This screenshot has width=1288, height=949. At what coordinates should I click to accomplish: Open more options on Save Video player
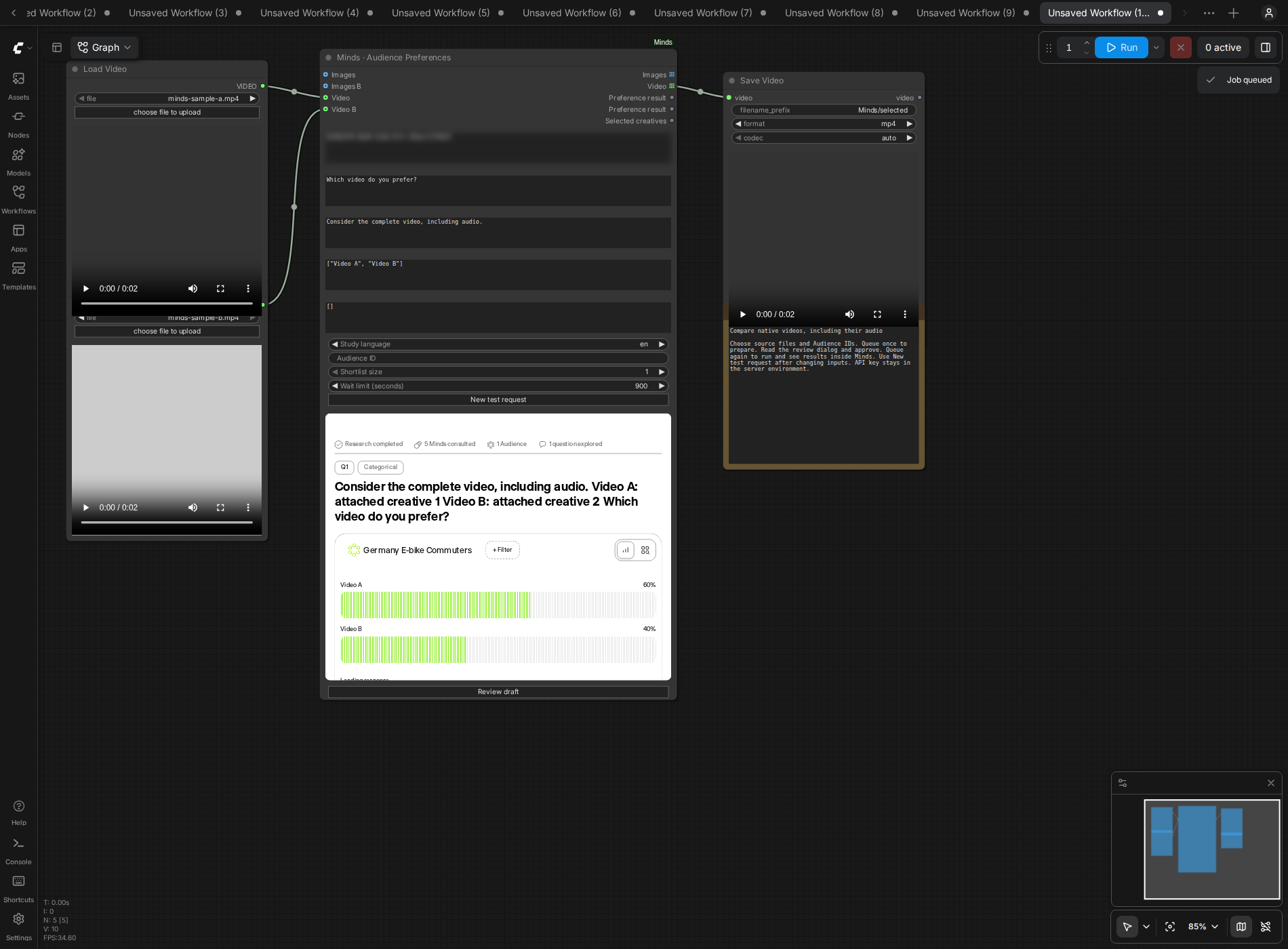pos(904,315)
